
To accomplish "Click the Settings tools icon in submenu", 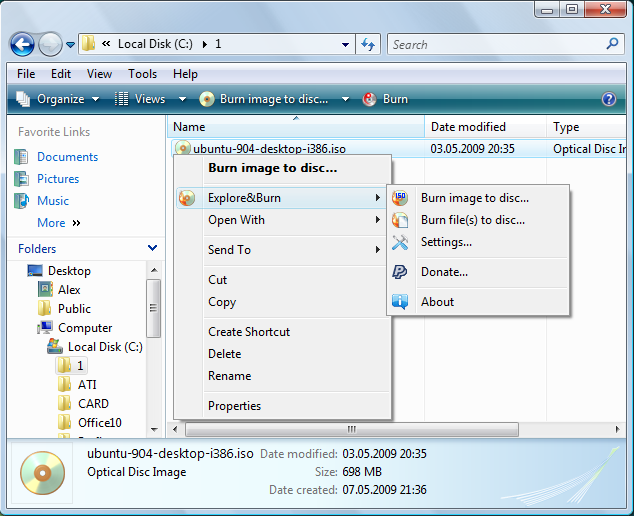I will (400, 242).
